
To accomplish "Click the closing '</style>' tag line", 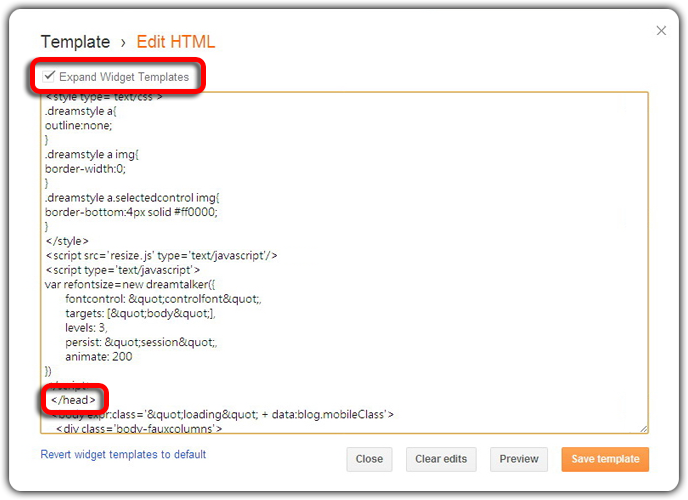I will click(x=67, y=241).
